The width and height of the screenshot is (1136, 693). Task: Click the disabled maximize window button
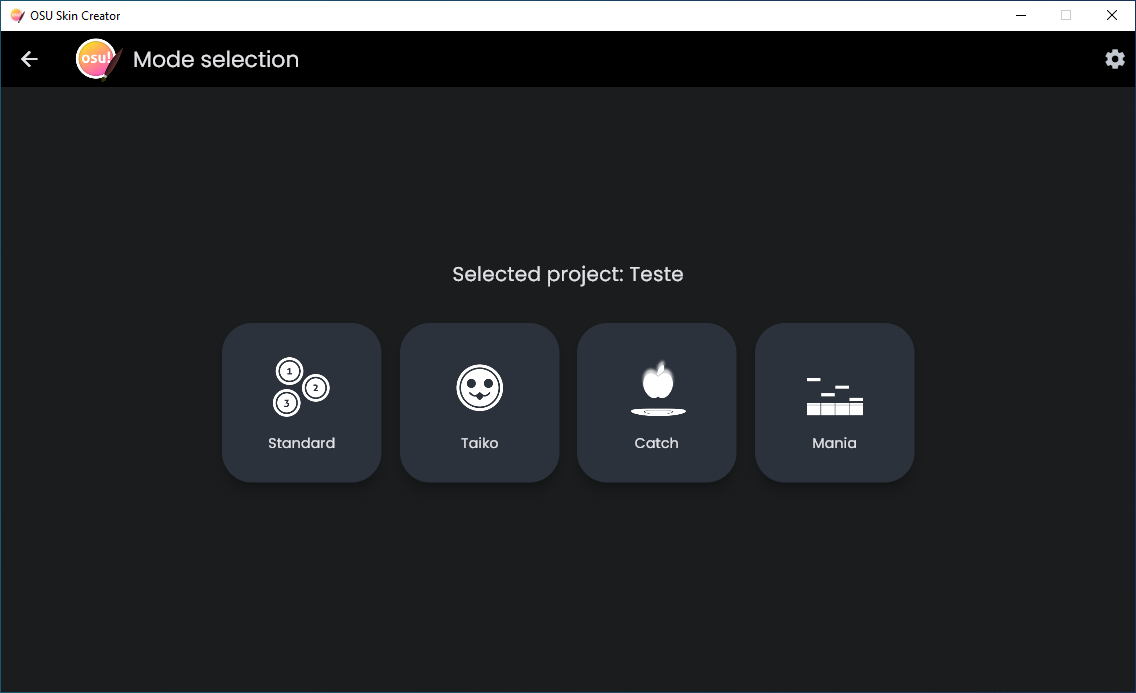(x=1066, y=15)
